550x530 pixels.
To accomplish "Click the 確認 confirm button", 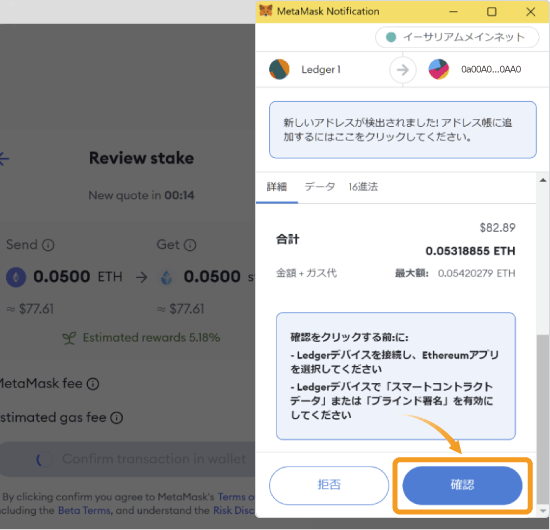I will (462, 485).
